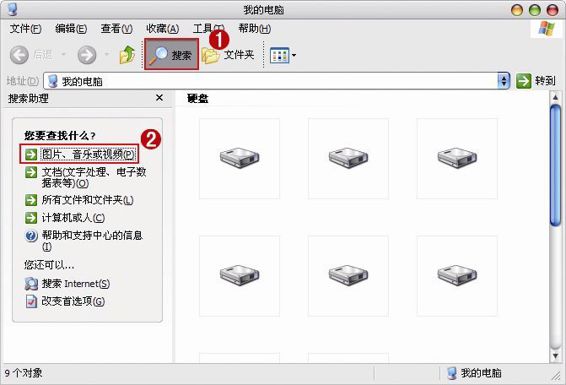Click the Windows flag logo
This screenshot has width=566, height=385.
click(547, 29)
